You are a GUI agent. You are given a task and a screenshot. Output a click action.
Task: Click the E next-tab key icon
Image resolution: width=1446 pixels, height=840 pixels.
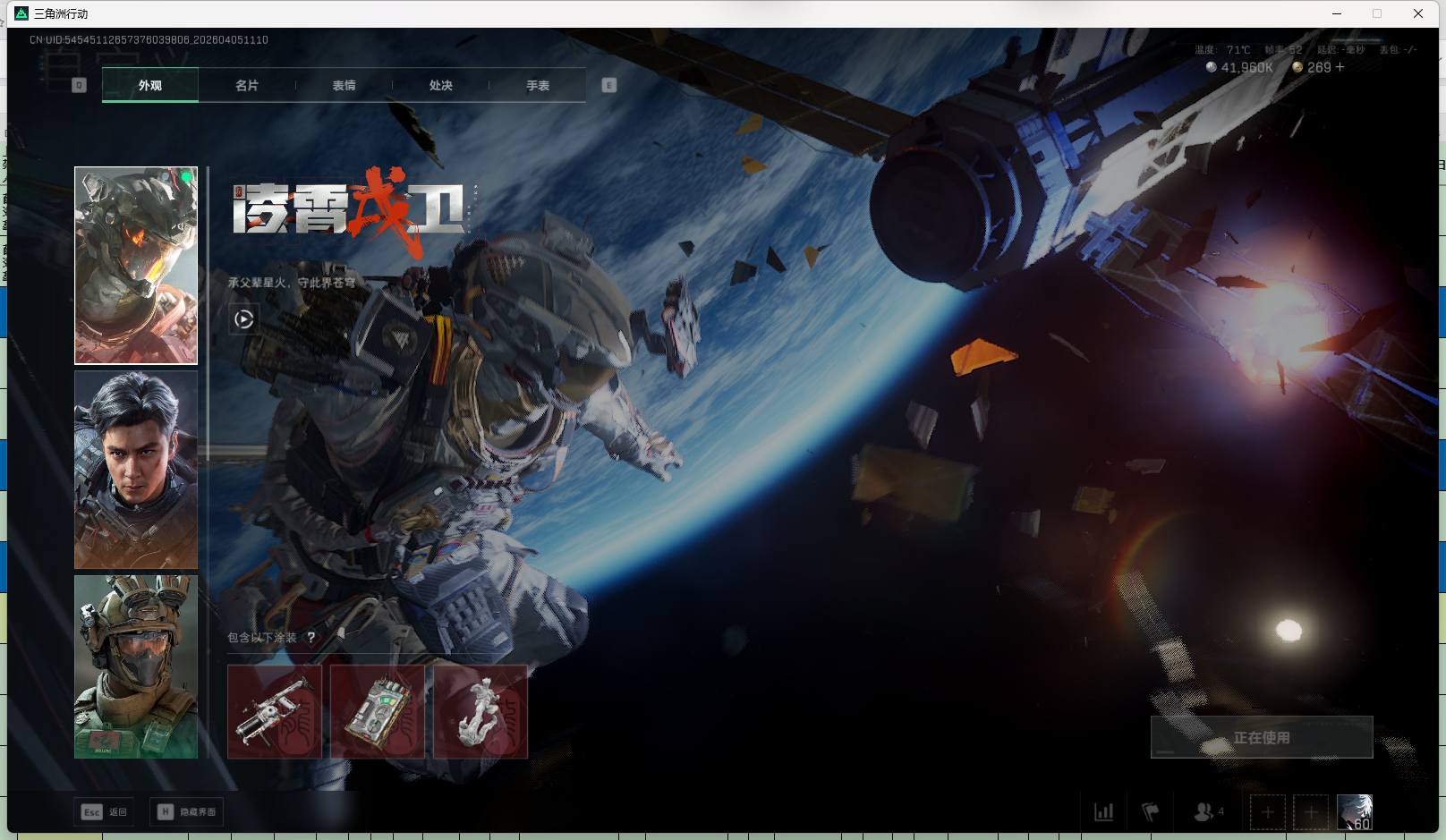coord(608,85)
